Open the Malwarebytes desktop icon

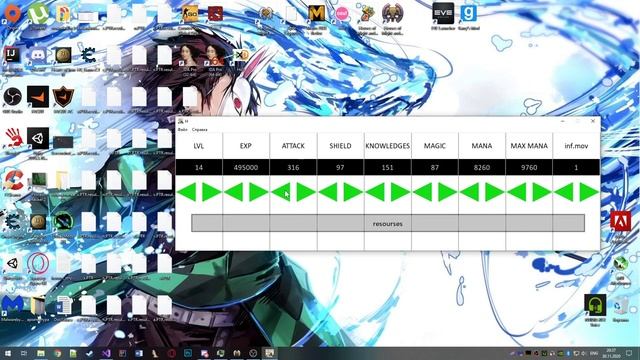point(12,309)
